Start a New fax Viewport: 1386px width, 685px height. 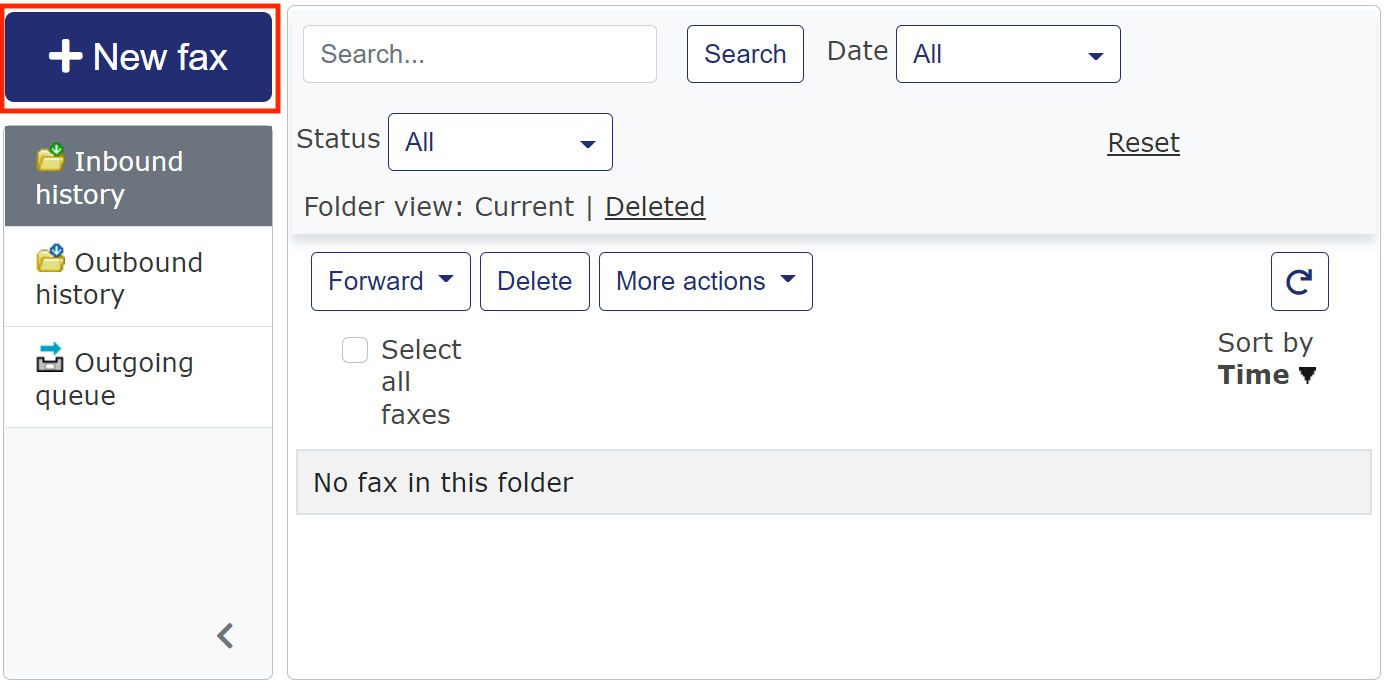(x=138, y=57)
